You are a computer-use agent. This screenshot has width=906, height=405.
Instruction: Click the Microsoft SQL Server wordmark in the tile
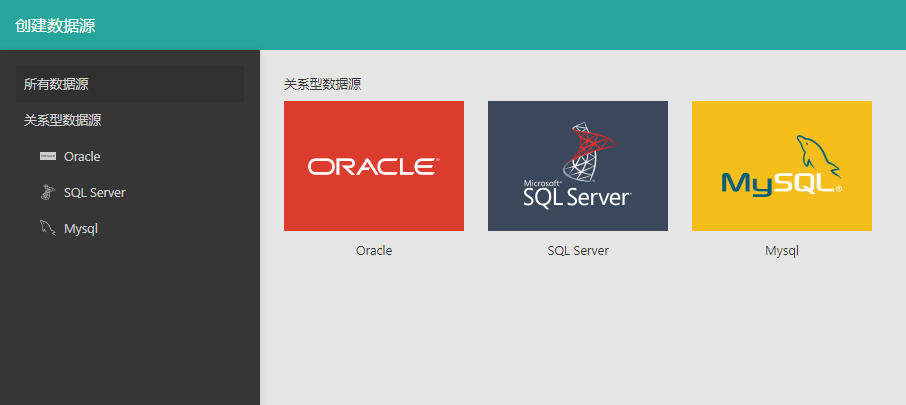pyautogui.click(x=576, y=194)
